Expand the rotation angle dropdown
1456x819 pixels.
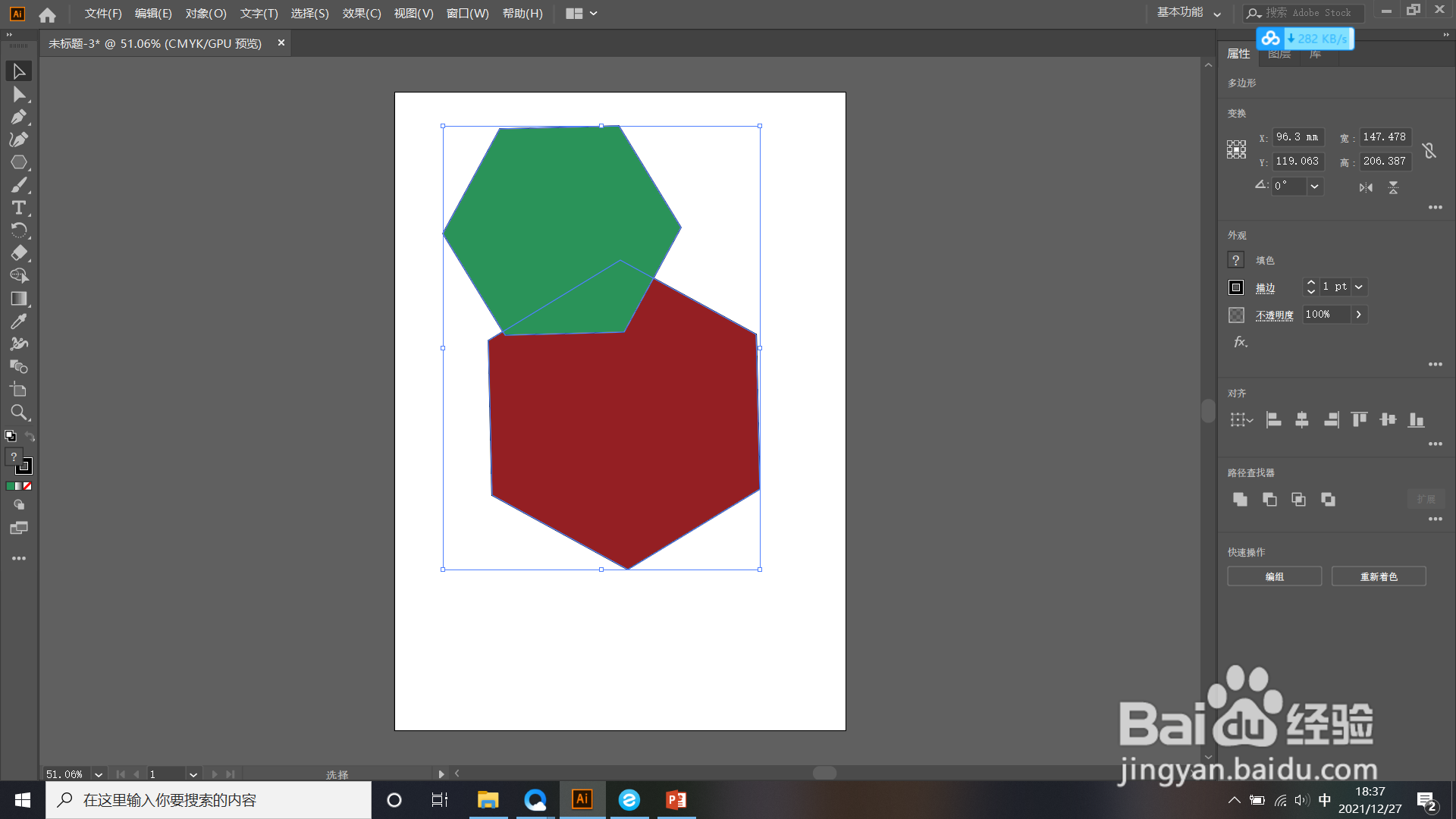[1314, 187]
